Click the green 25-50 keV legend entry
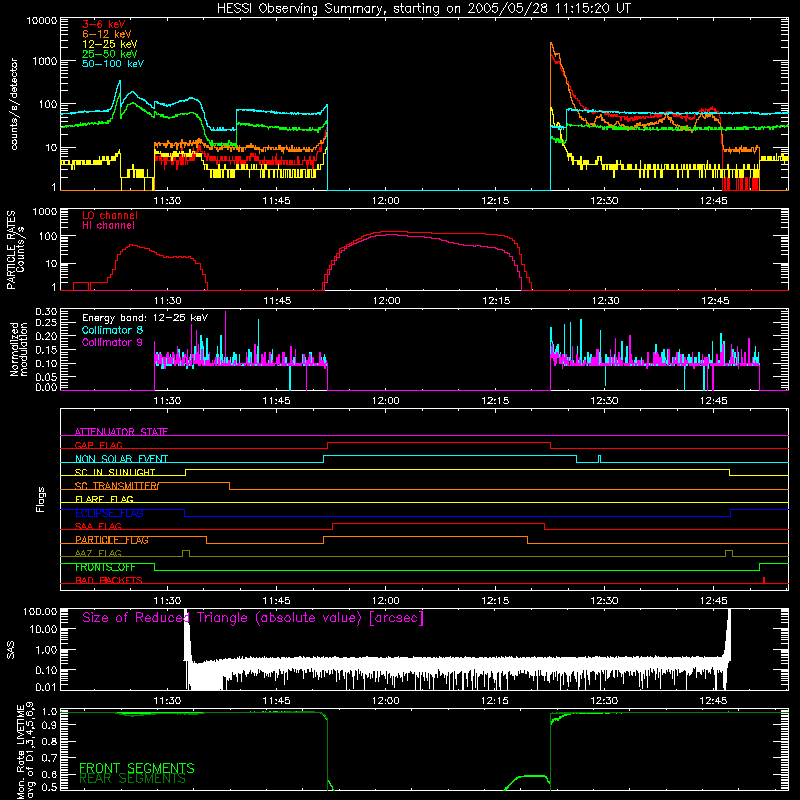800x800 pixels. pos(110,54)
